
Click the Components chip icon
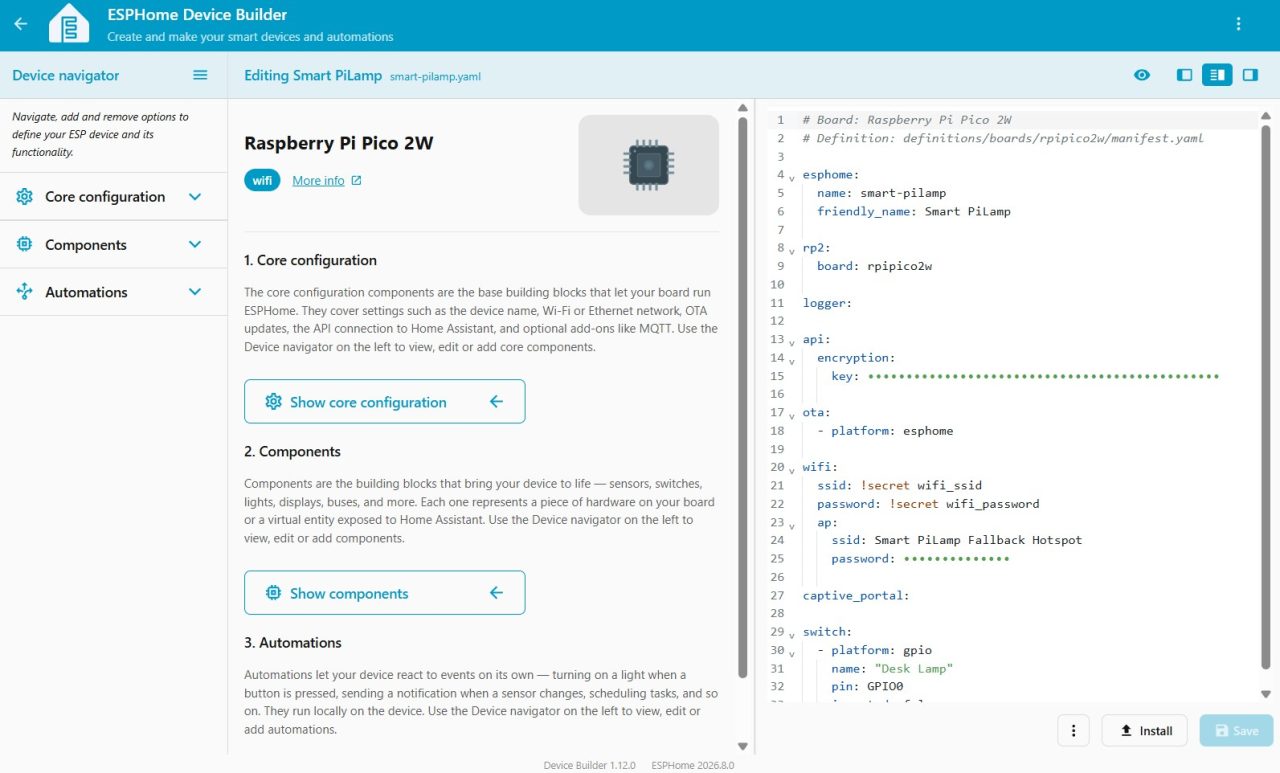tap(24, 245)
